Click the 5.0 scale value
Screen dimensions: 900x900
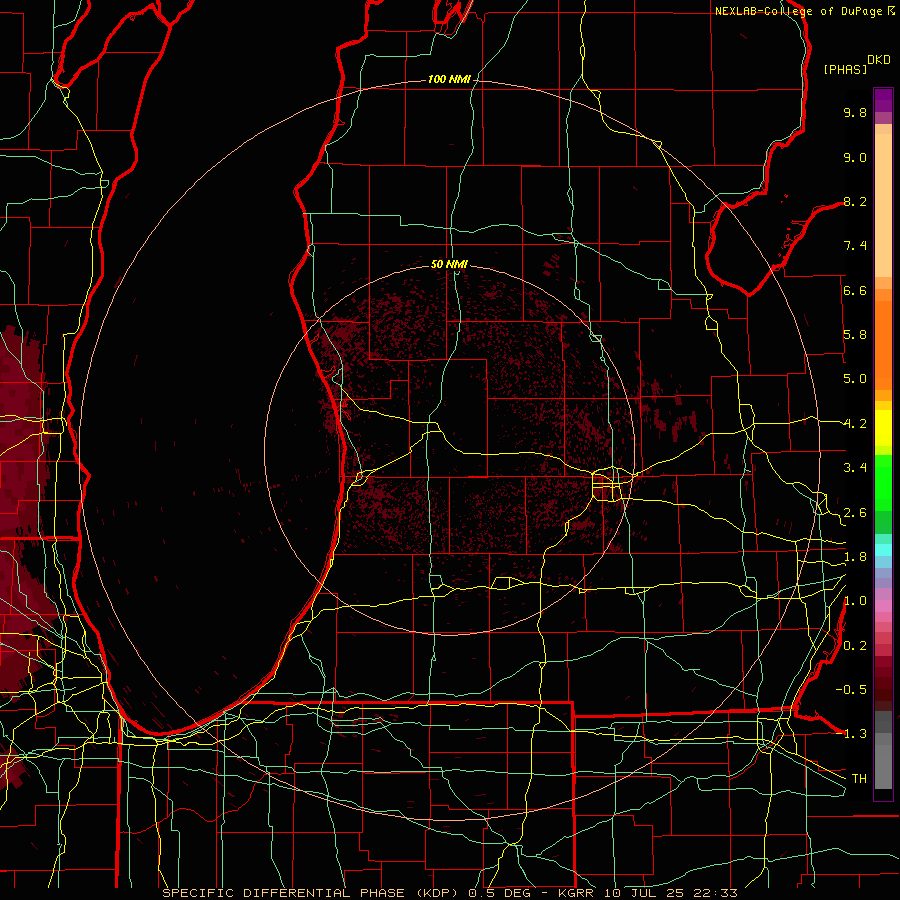pos(855,379)
